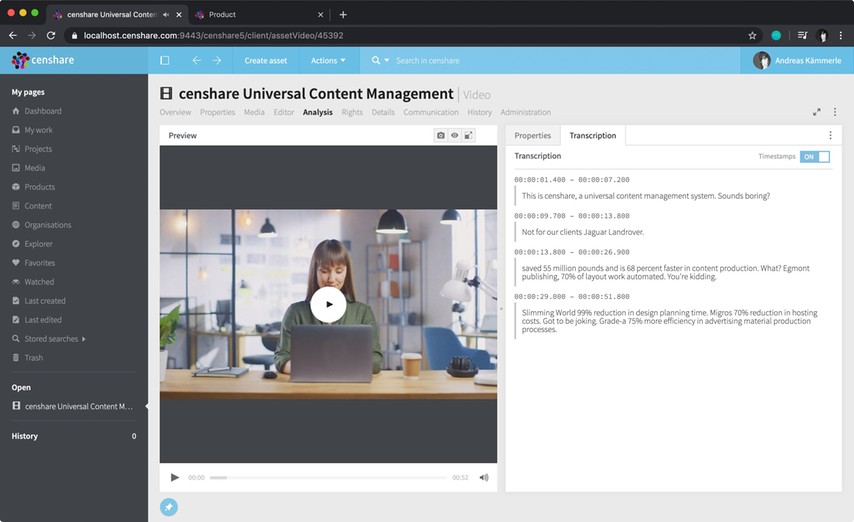Screen dimensions: 854x522
Task: Open Organisations in the sidebar
Action: [x=47, y=225]
